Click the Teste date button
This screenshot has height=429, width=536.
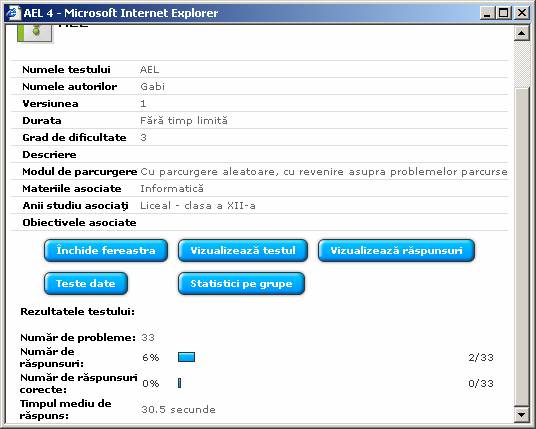point(86,283)
